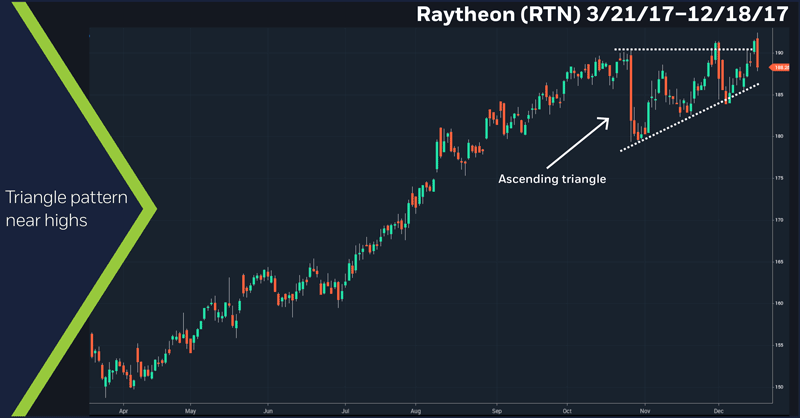Select the Nov label on the time axis
The width and height of the screenshot is (800, 418).
pyautogui.click(x=645, y=410)
